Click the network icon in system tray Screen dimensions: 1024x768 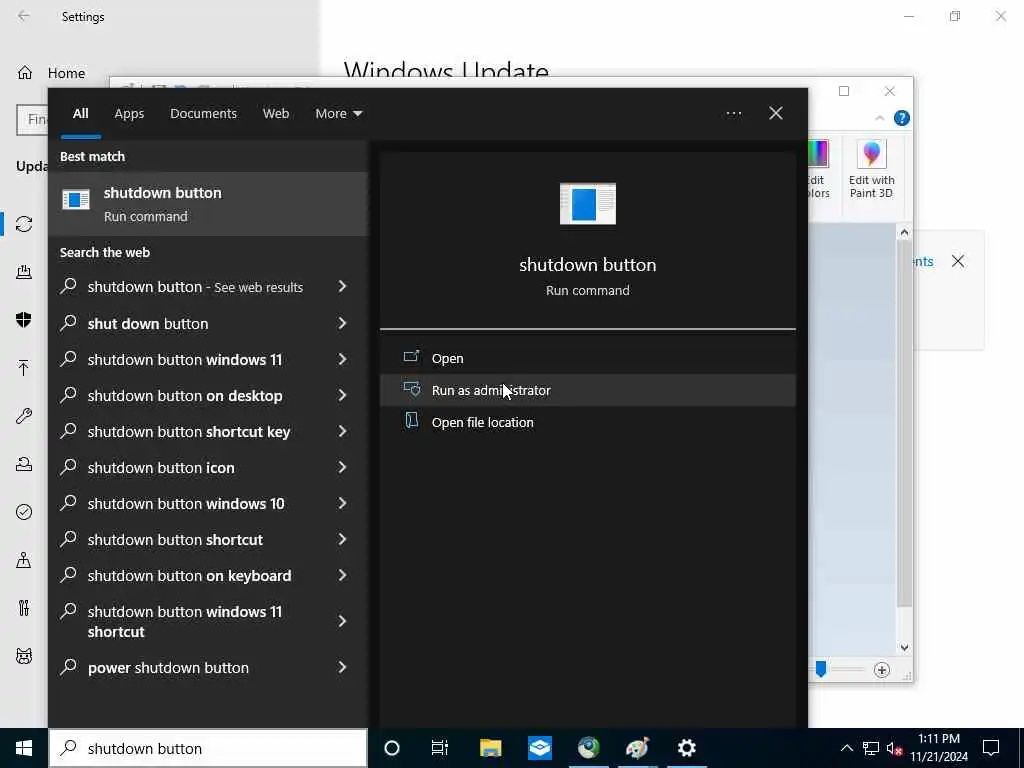click(x=871, y=748)
